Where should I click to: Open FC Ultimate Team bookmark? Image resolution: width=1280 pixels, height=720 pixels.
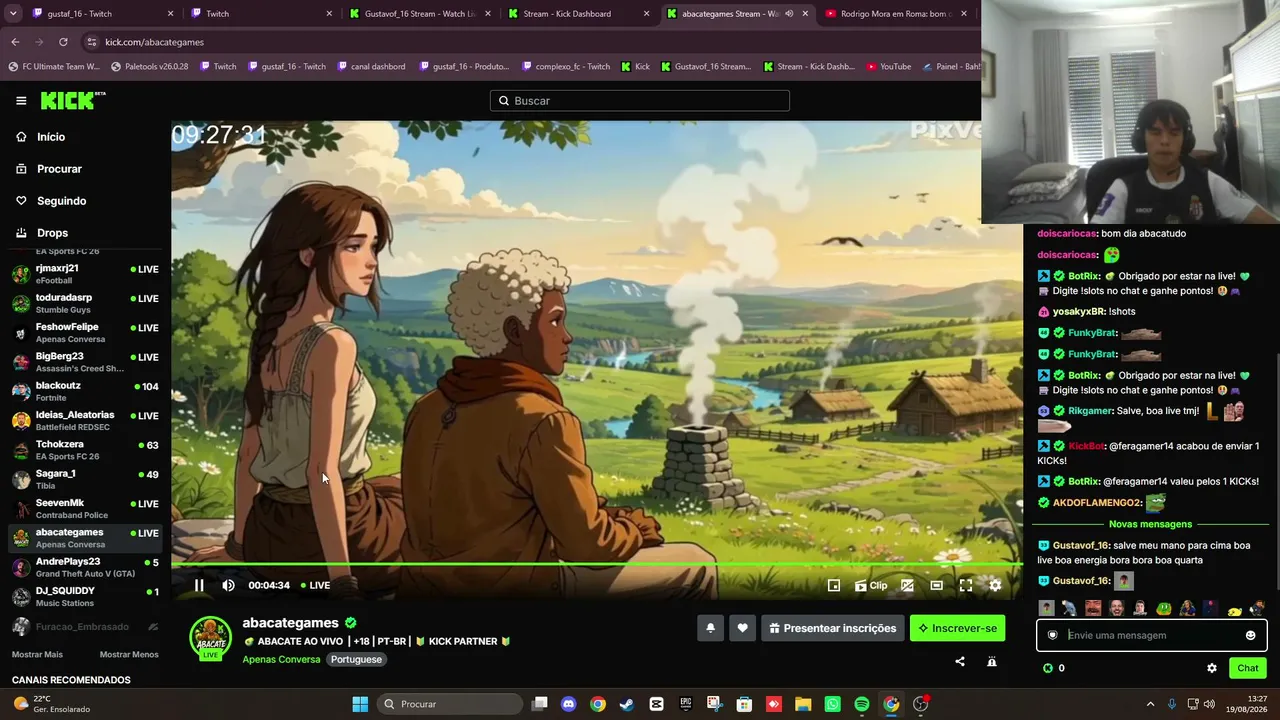point(54,66)
